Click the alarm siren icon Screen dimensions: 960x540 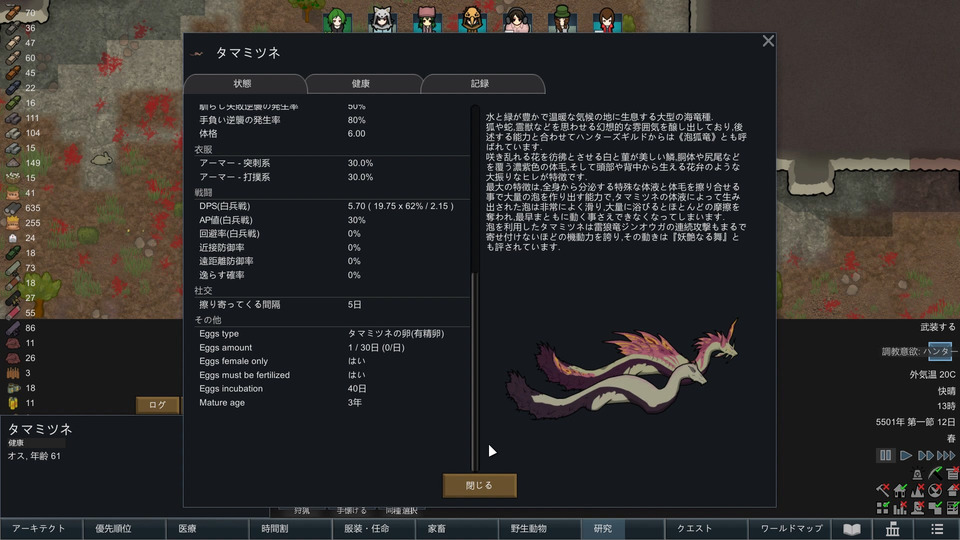pyautogui.click(x=917, y=474)
